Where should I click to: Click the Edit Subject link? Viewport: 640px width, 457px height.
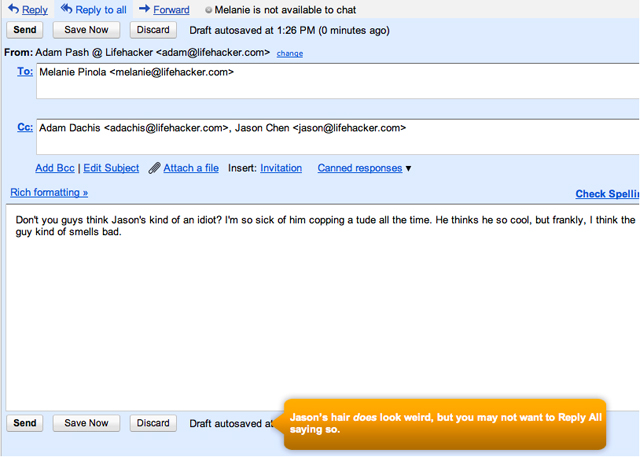pyautogui.click(x=111, y=168)
